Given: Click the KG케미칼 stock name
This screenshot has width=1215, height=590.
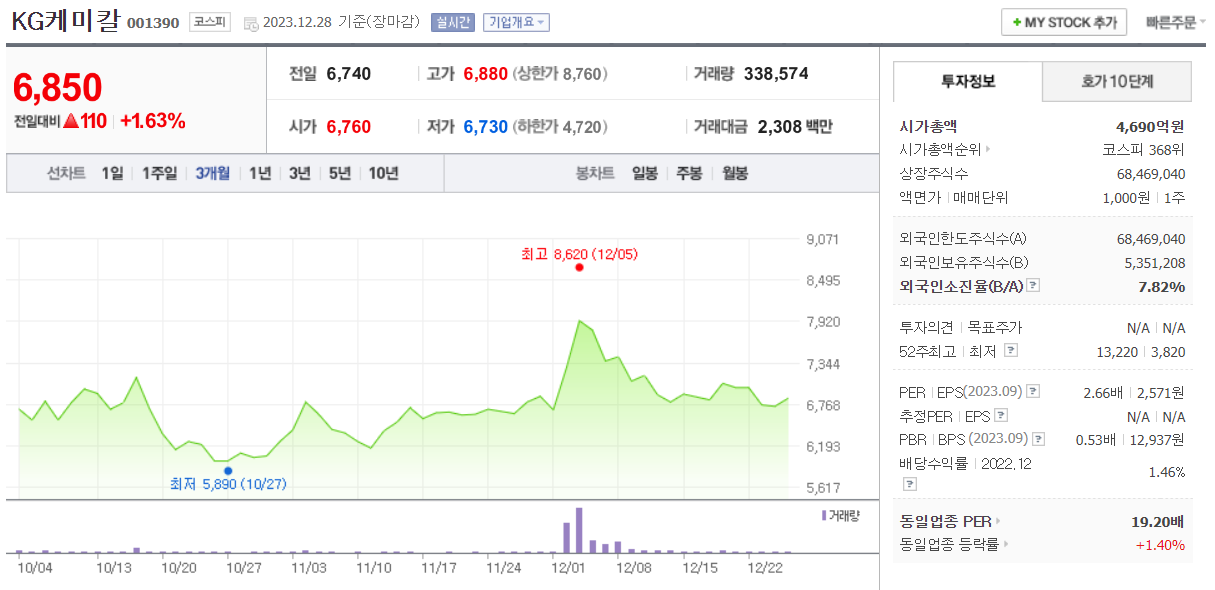Looking at the screenshot, I should point(65,21).
